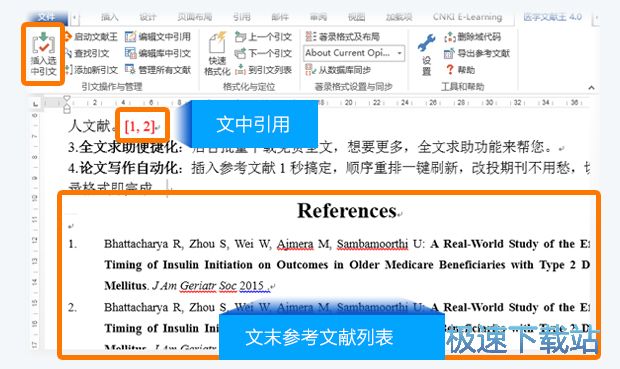Click 'J Am Geriatr Soc 2015' in reference 1
Viewport: 620px width, 369px height.
click(208, 285)
